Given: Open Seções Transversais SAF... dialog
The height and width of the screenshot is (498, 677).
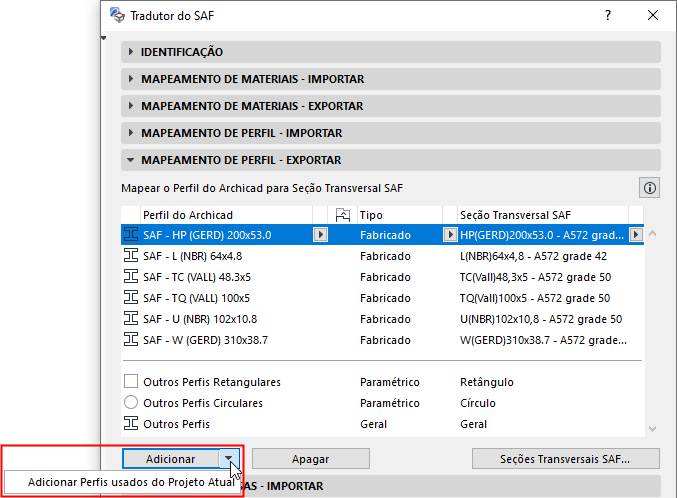Looking at the screenshot, I should 565,459.
